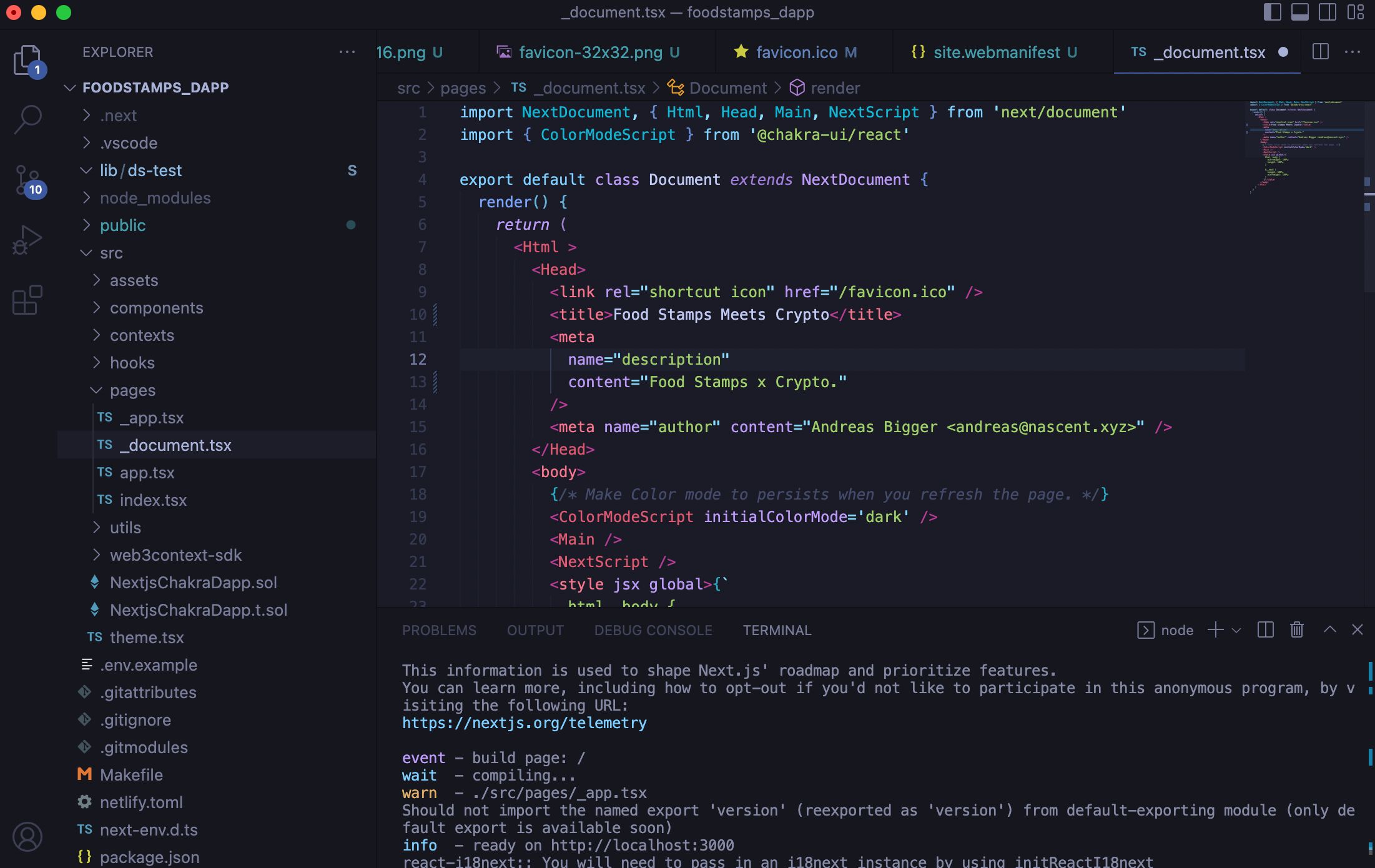This screenshot has height=868, width=1375.
Task: Expand the components folder in src tree
Action: [x=155, y=307]
